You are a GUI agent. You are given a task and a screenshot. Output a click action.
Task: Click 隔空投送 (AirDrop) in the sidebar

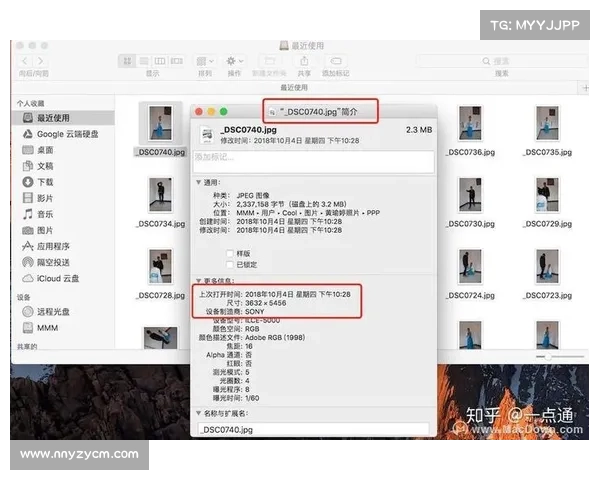click(x=52, y=262)
